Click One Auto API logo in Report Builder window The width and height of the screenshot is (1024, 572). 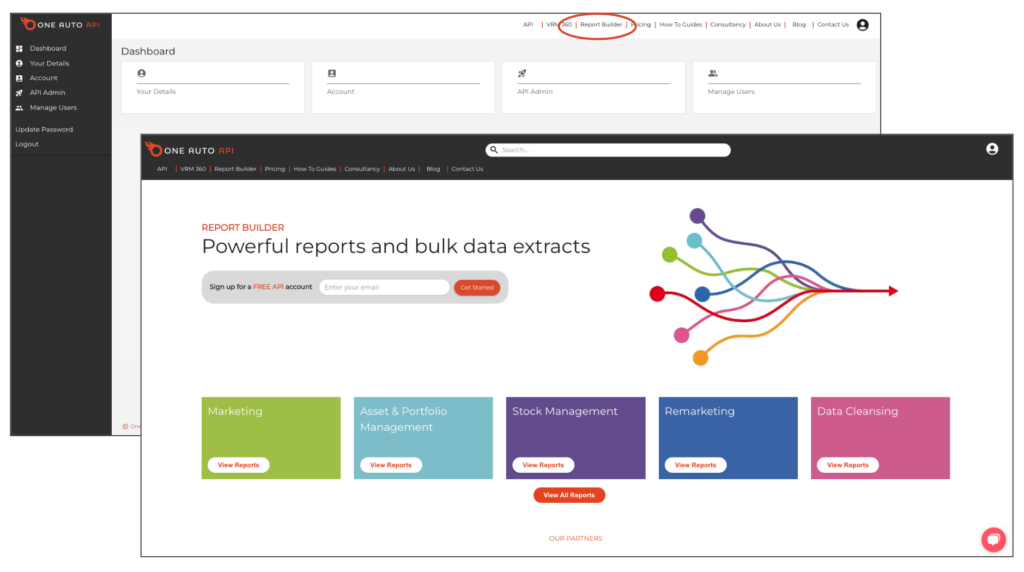point(189,150)
